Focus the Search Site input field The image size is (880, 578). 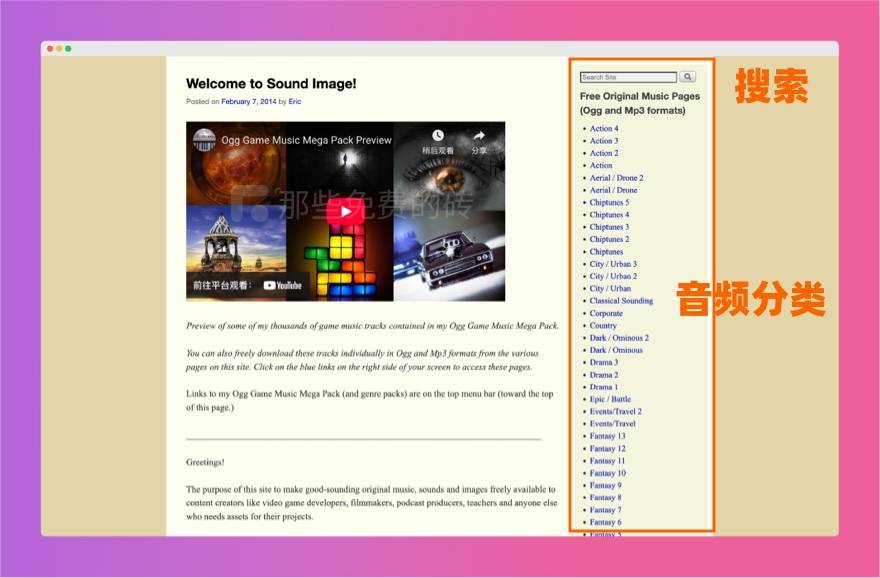click(x=628, y=77)
